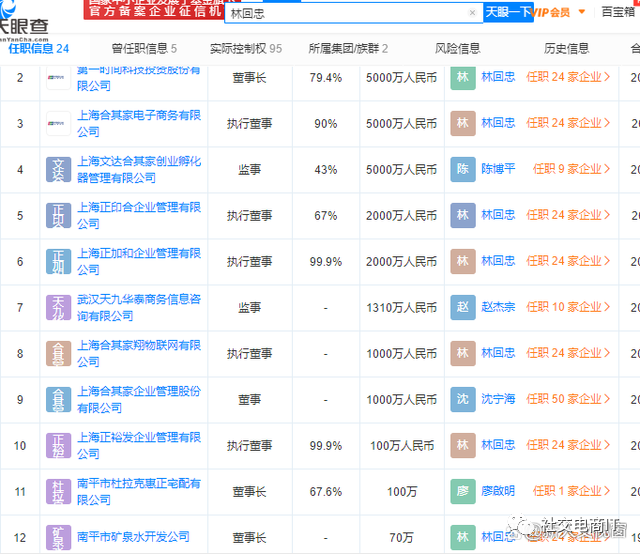Click the 矿泉 company logo icon
This screenshot has height=554, width=640.
pos(58,537)
